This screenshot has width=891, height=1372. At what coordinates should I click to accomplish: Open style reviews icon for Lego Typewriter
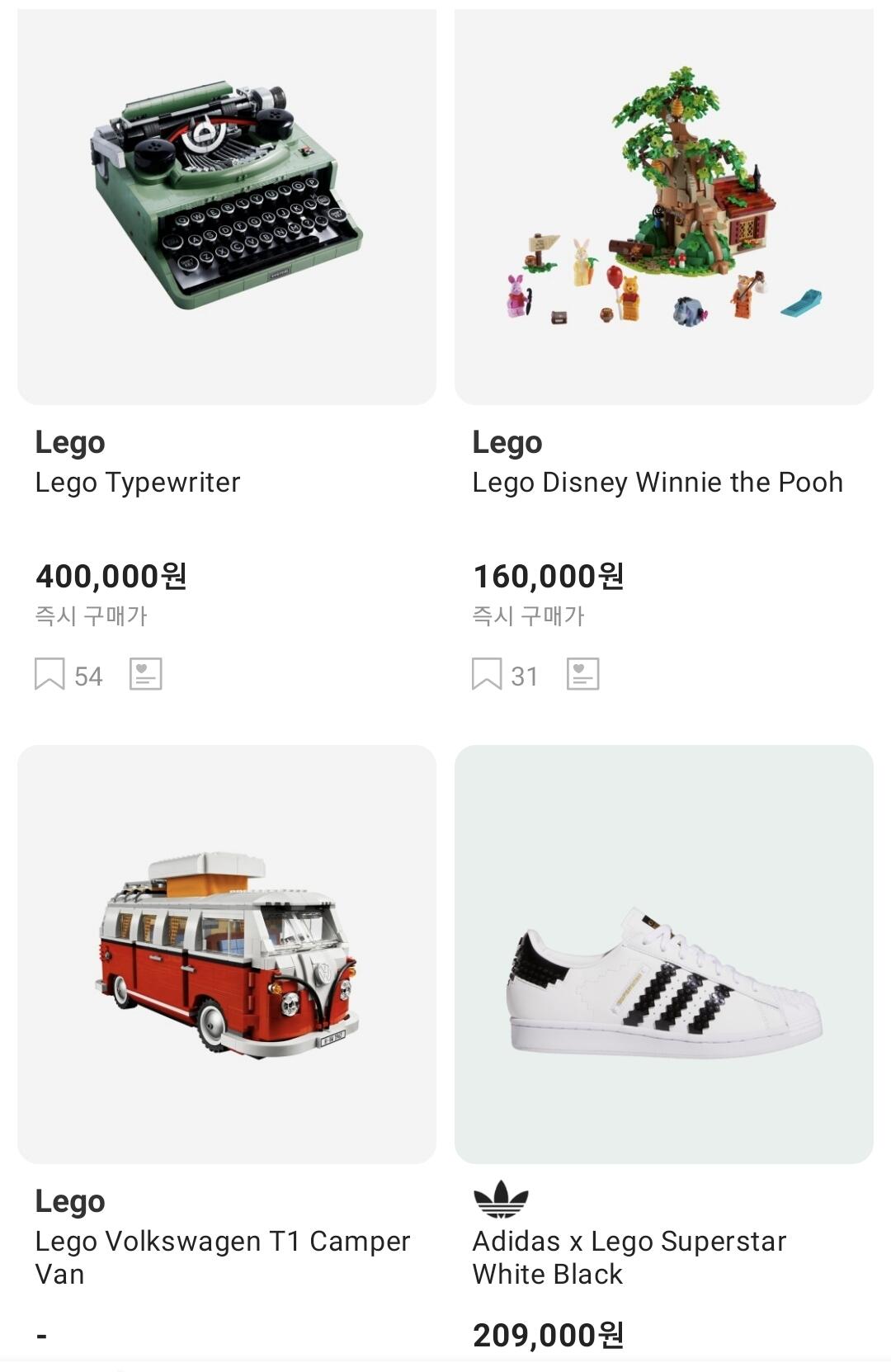point(146,674)
